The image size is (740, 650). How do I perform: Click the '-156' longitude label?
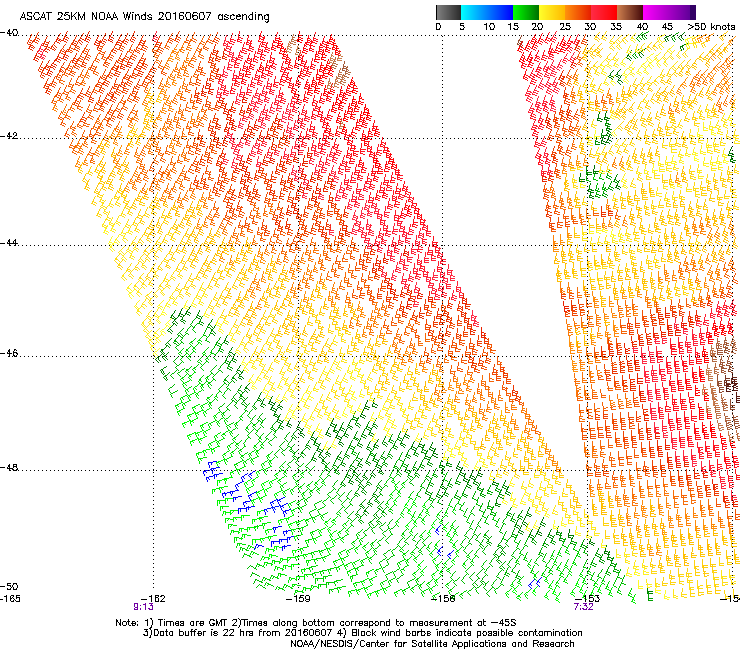click(443, 599)
